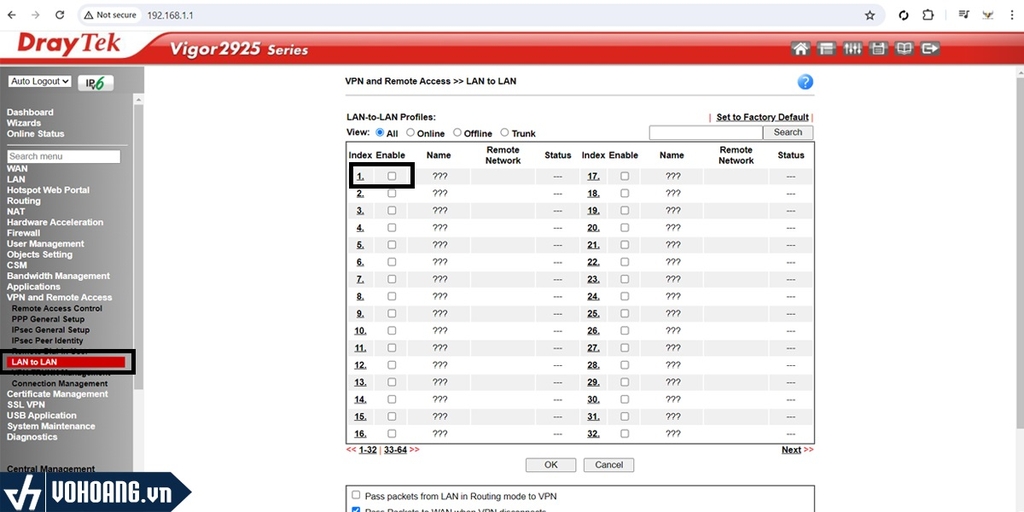Click the Search menu field in the sidebar

coord(64,156)
